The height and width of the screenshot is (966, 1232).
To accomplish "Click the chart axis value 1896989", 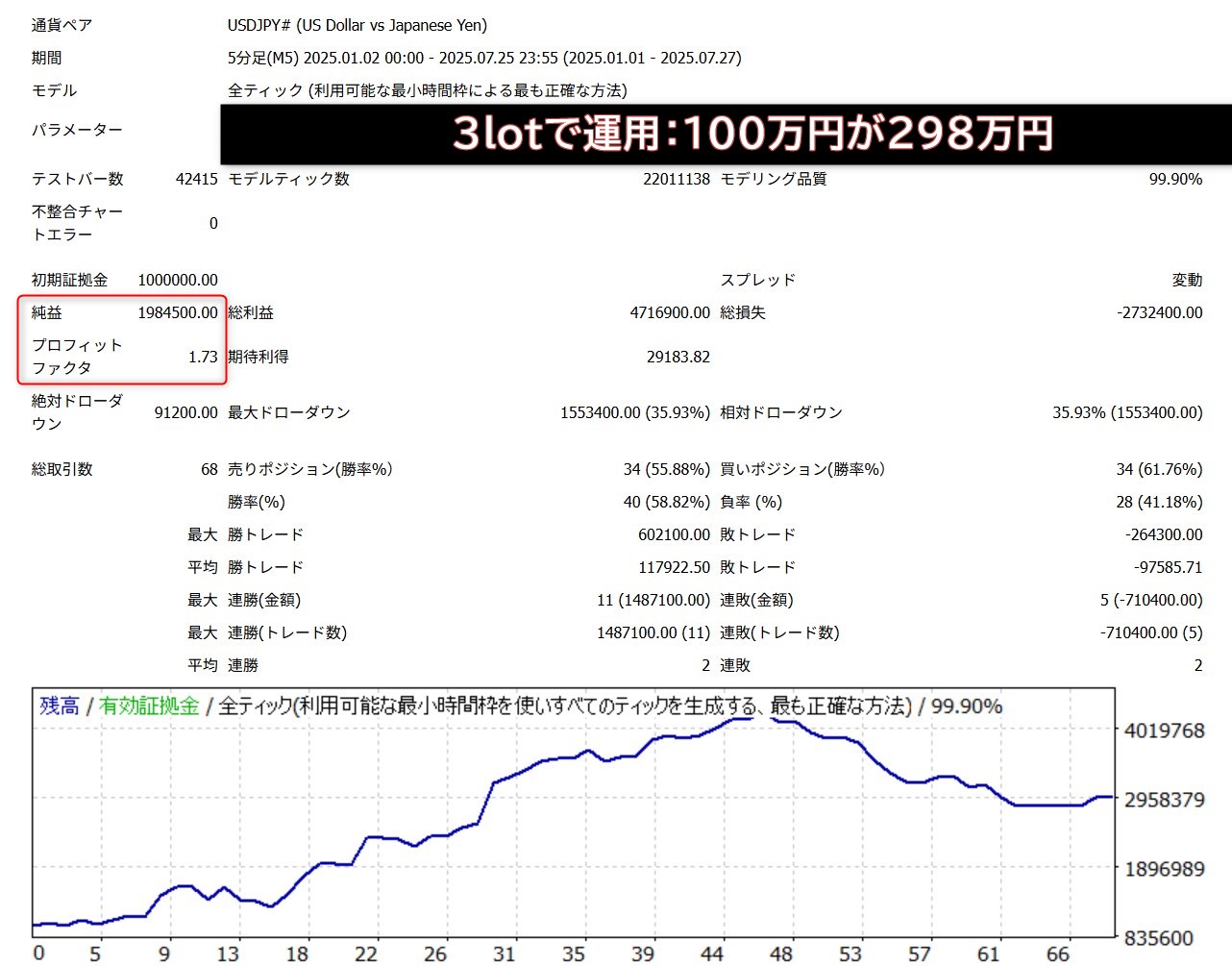I will tap(1164, 869).
